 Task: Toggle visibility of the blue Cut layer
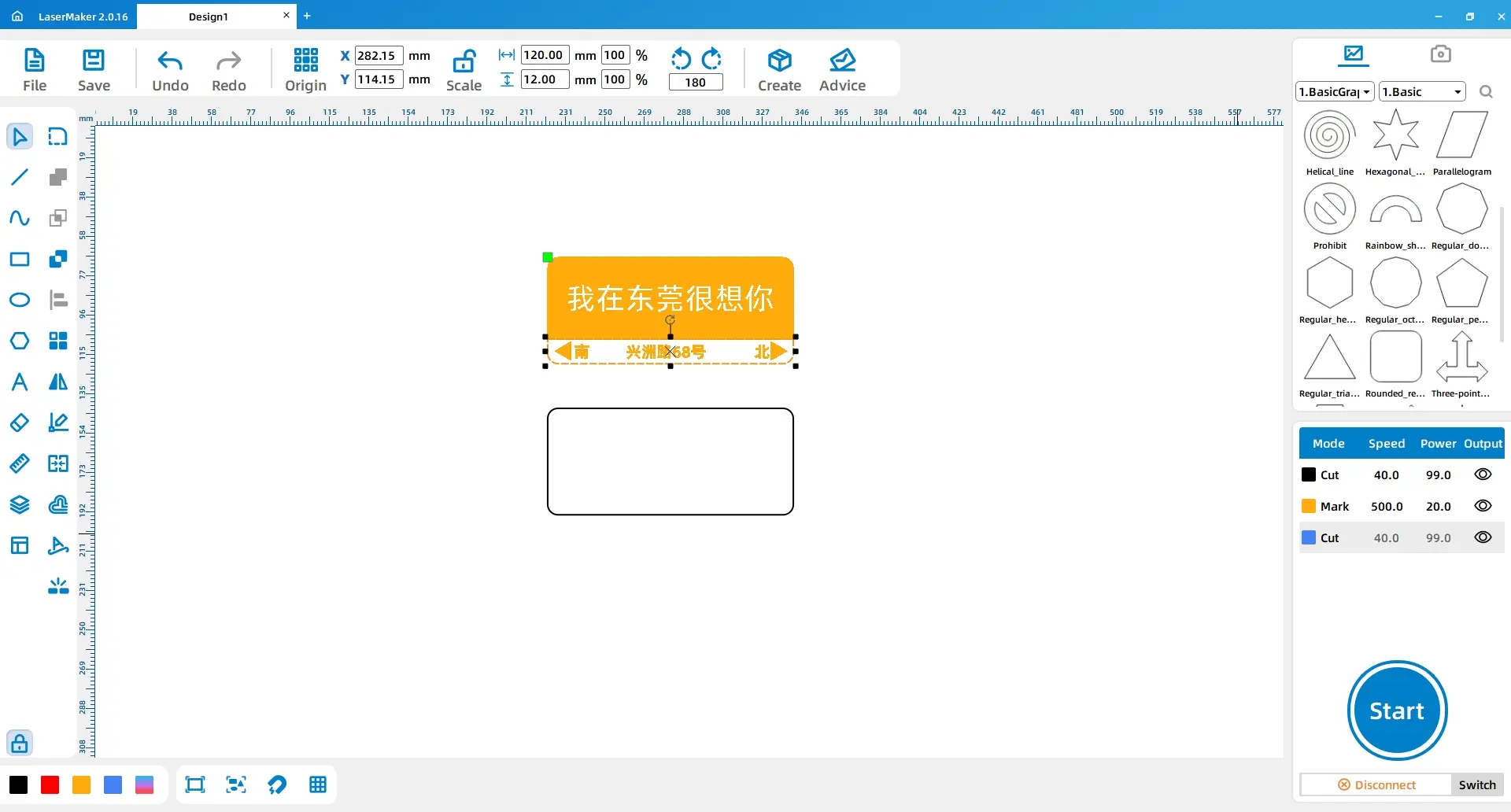1483,537
